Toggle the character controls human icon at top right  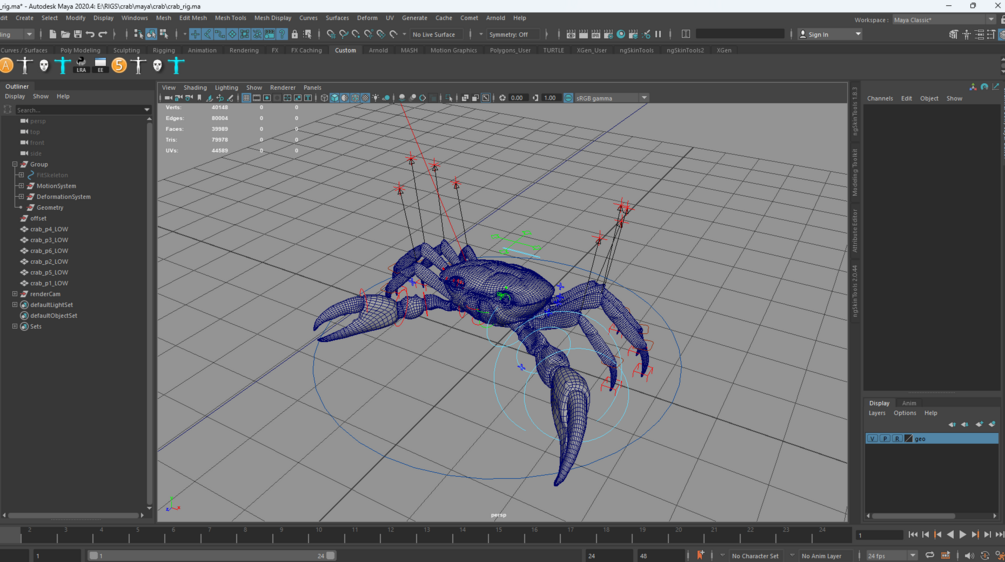pyautogui.click(x=967, y=34)
